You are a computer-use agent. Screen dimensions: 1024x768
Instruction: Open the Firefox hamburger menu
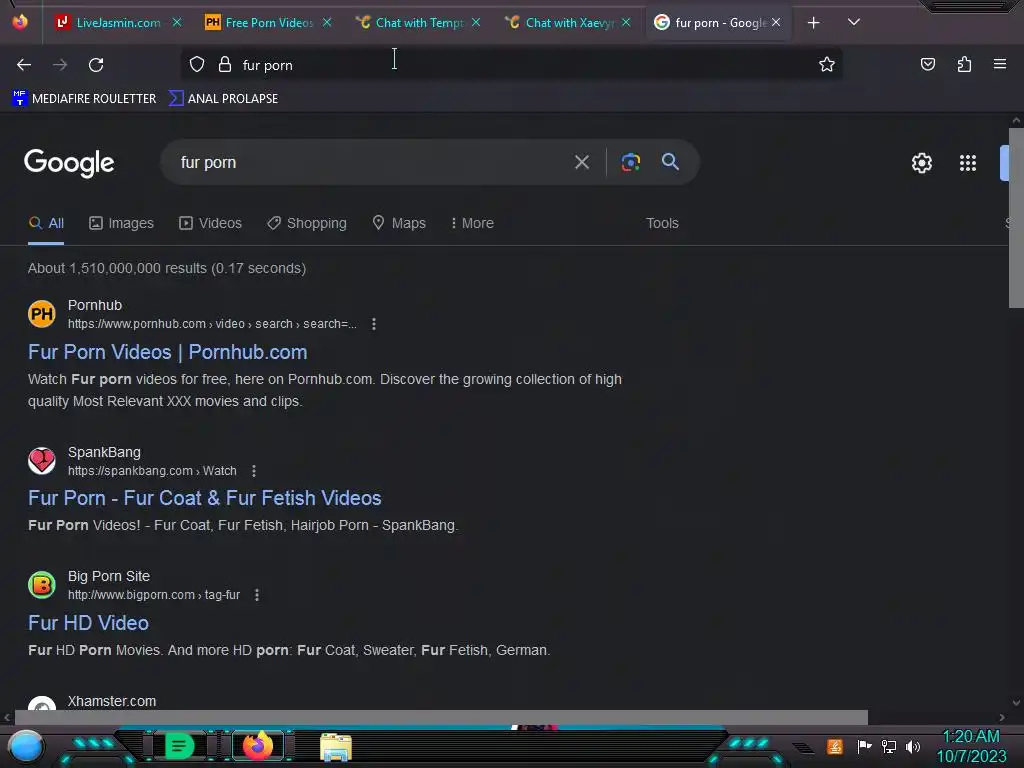point(1000,64)
